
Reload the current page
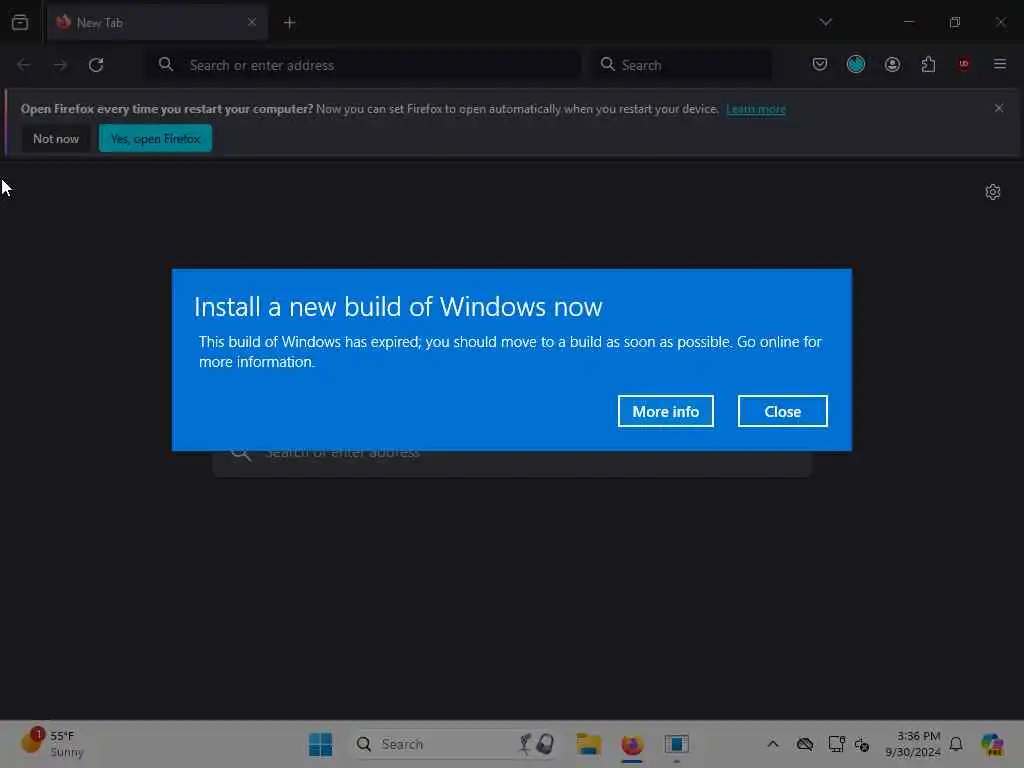96,65
